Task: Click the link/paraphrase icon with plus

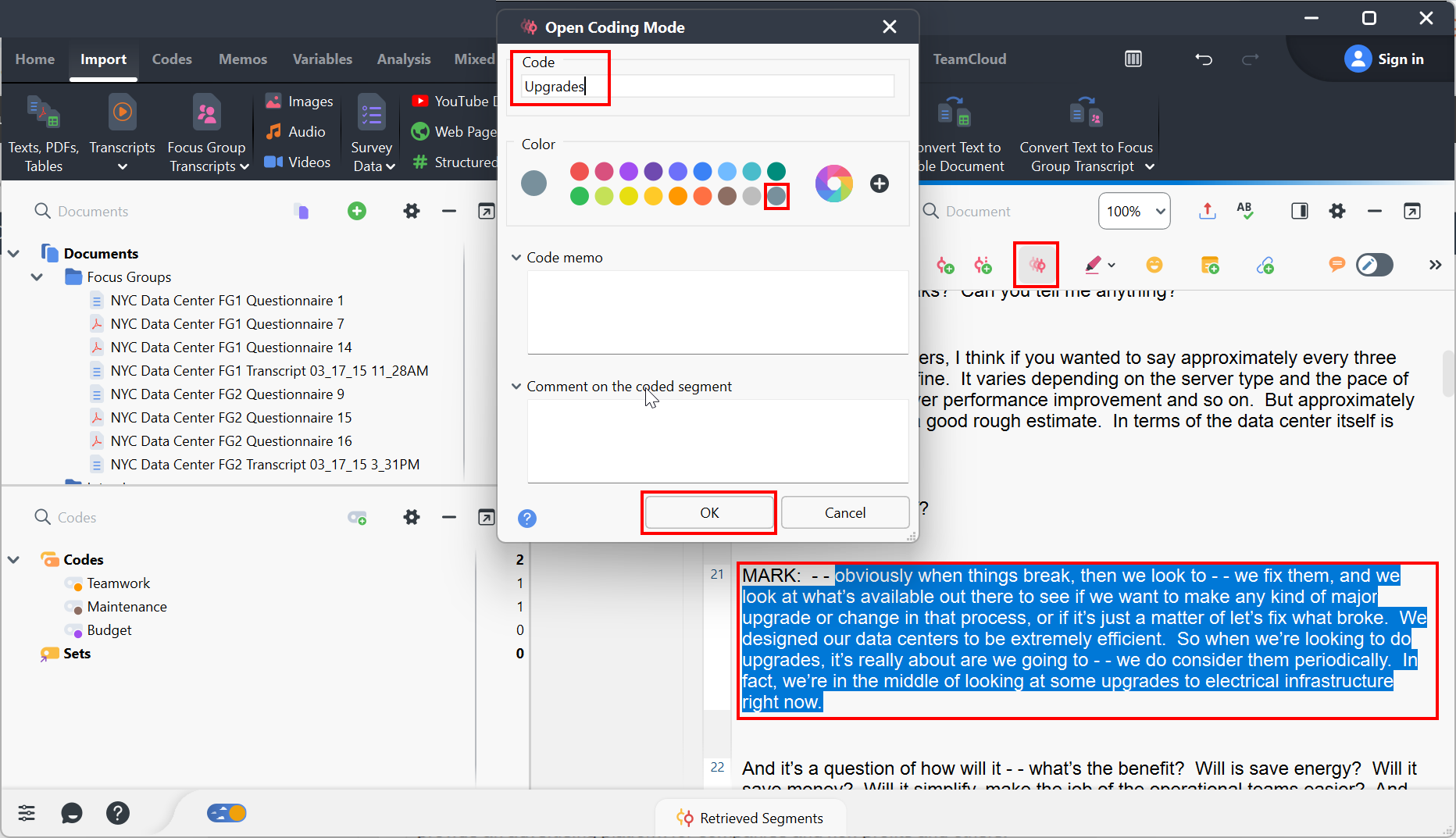Action: pos(1265,266)
